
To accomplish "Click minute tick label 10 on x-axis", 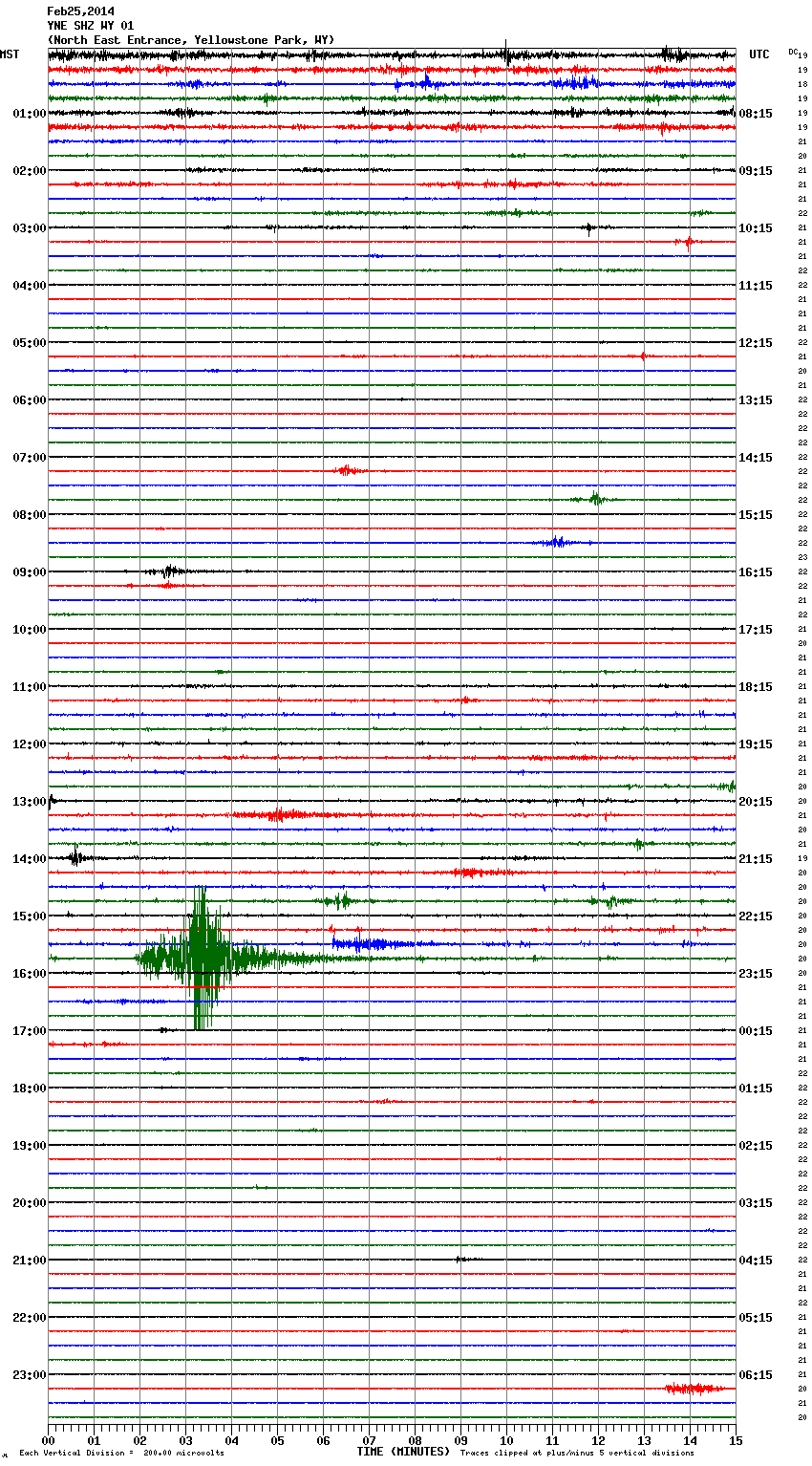I will coord(506,1440).
